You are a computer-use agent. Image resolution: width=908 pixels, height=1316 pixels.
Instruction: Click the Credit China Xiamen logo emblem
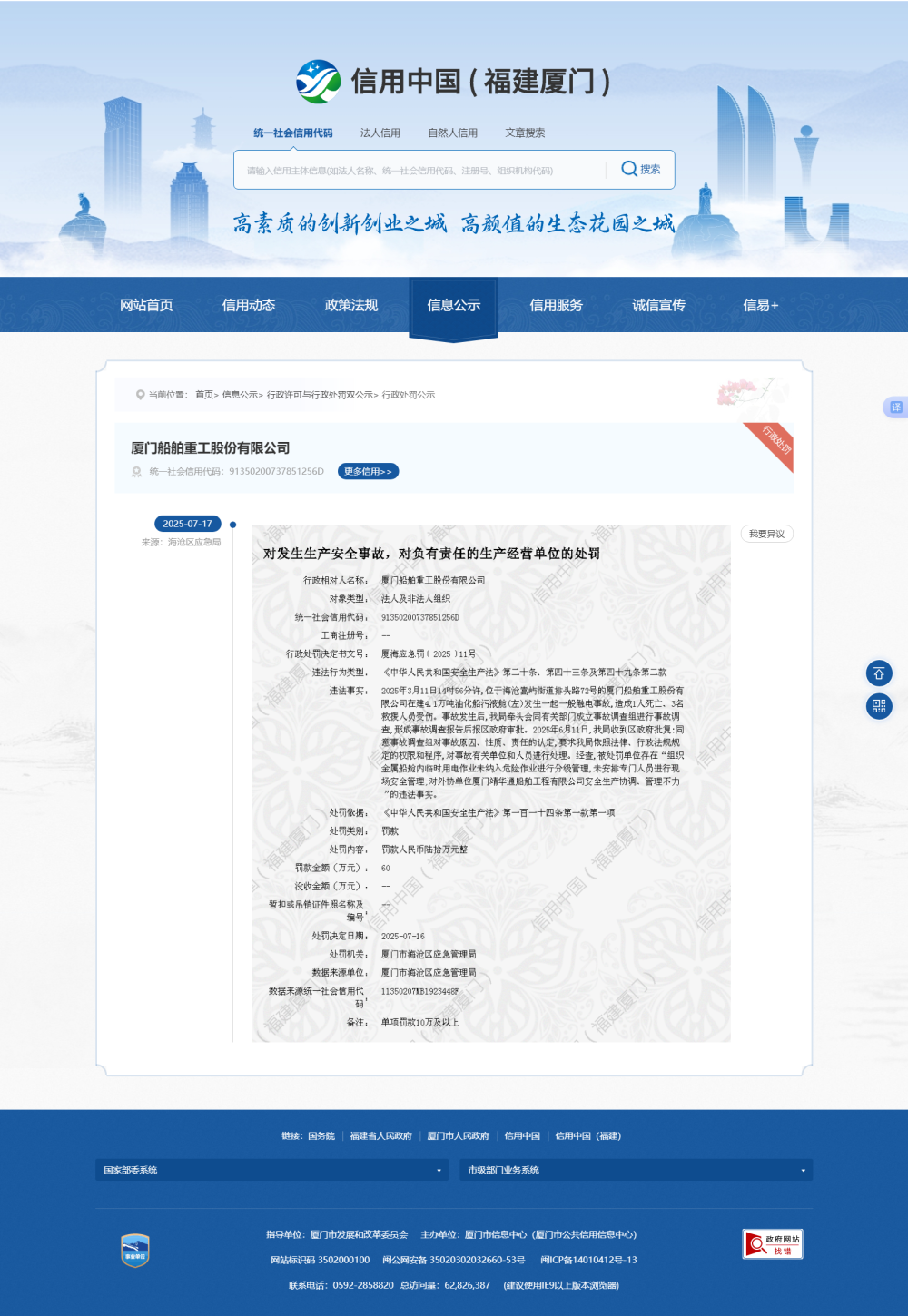318,82
